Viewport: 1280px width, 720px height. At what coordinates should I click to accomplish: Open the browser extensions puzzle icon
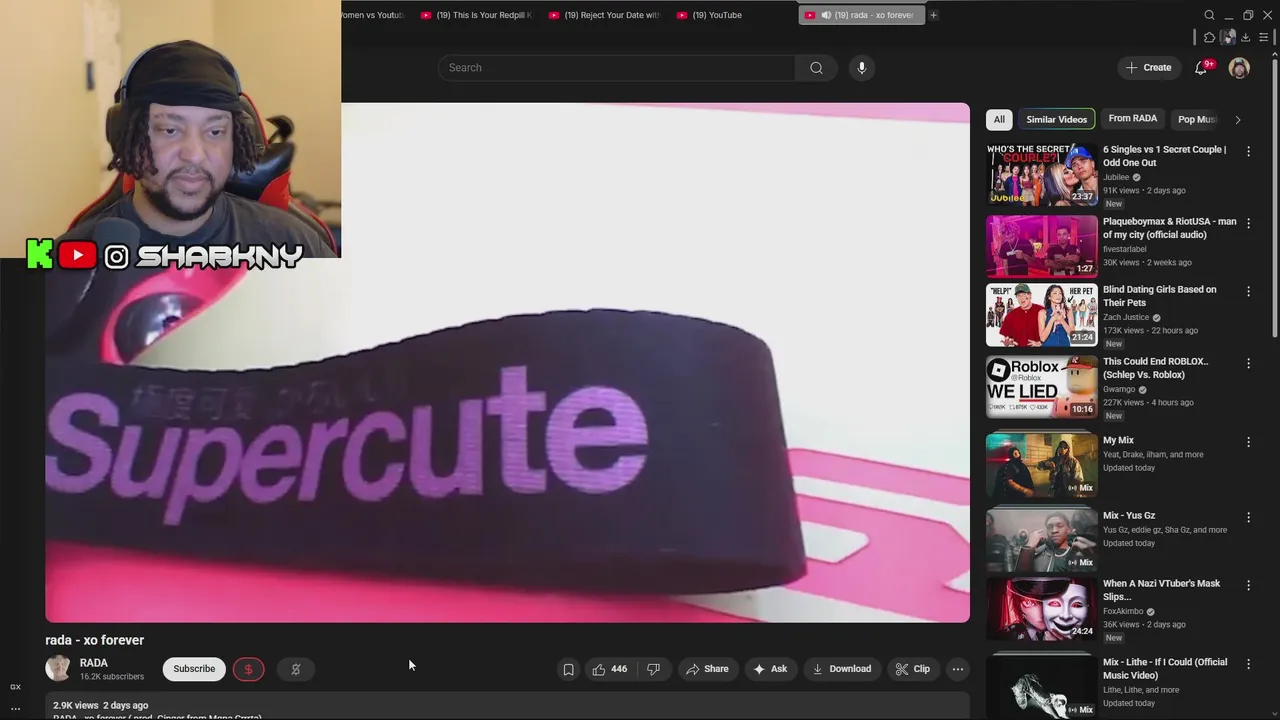1209,37
